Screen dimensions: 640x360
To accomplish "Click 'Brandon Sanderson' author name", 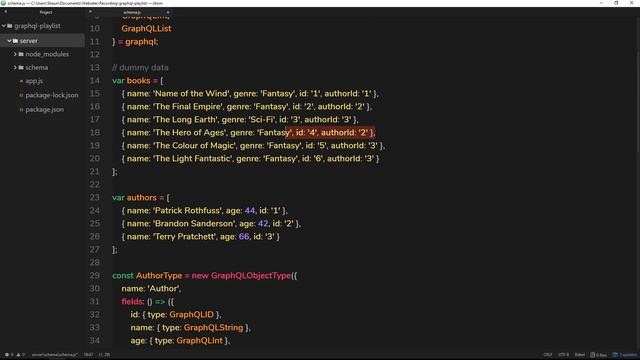I will point(194,224).
